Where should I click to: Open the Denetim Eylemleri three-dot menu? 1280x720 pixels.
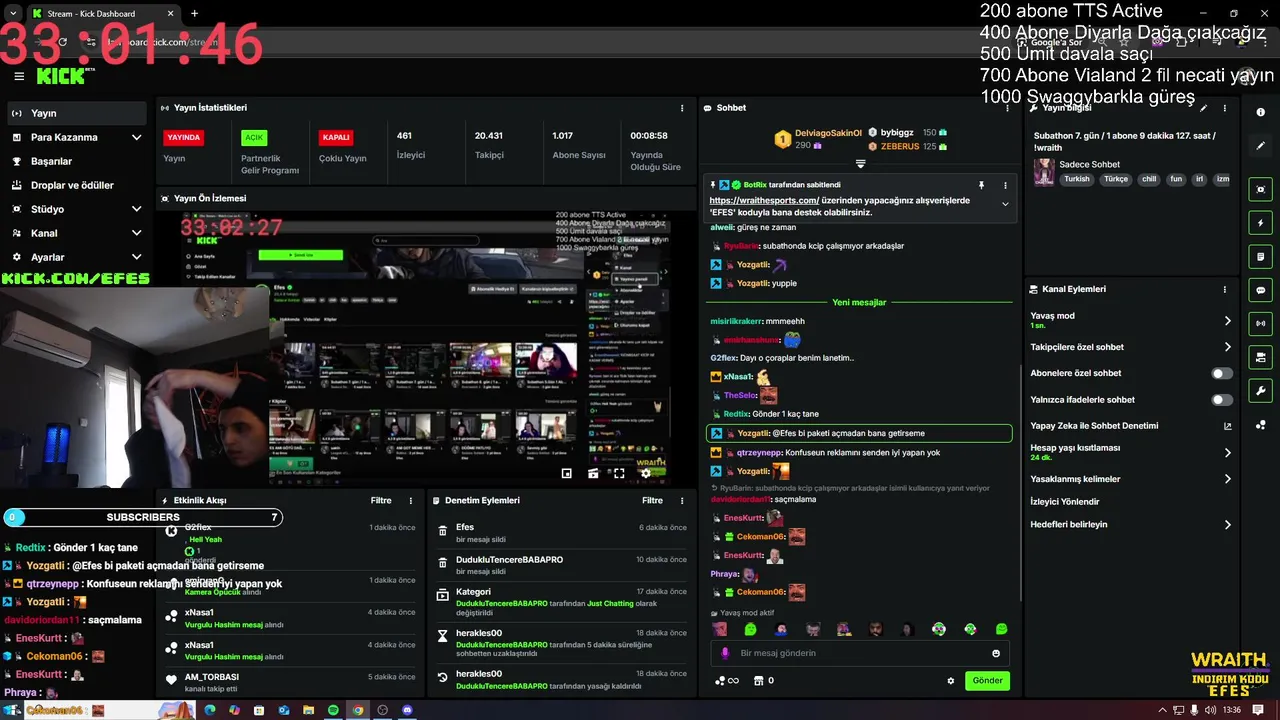[682, 500]
